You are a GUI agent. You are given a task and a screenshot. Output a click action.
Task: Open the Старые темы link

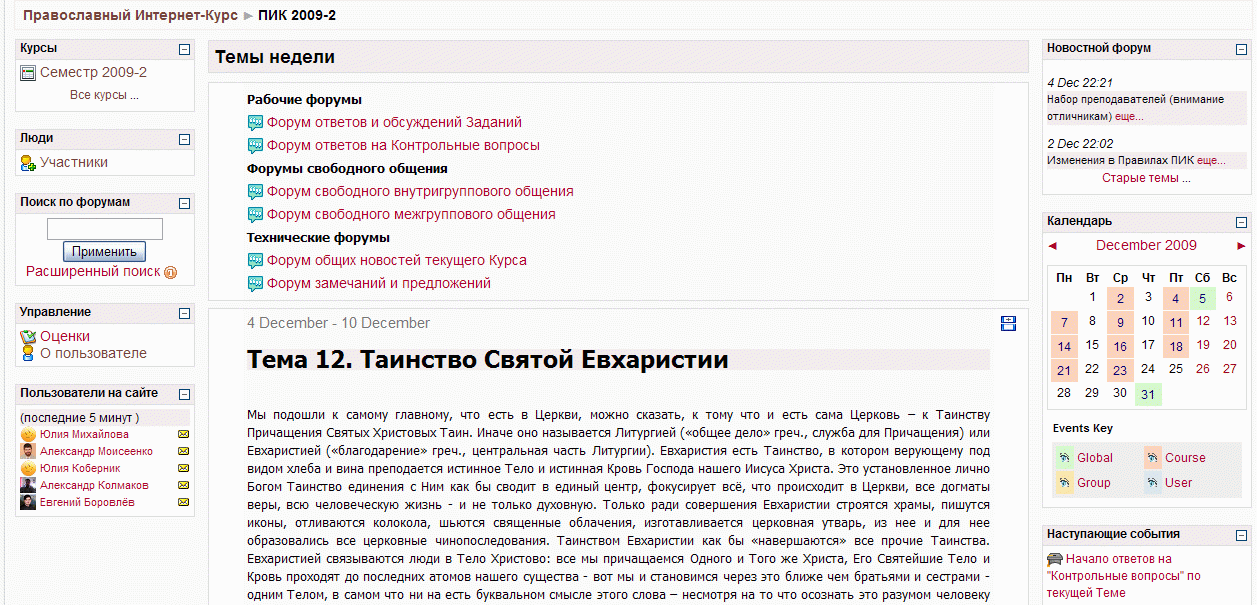coord(1146,177)
